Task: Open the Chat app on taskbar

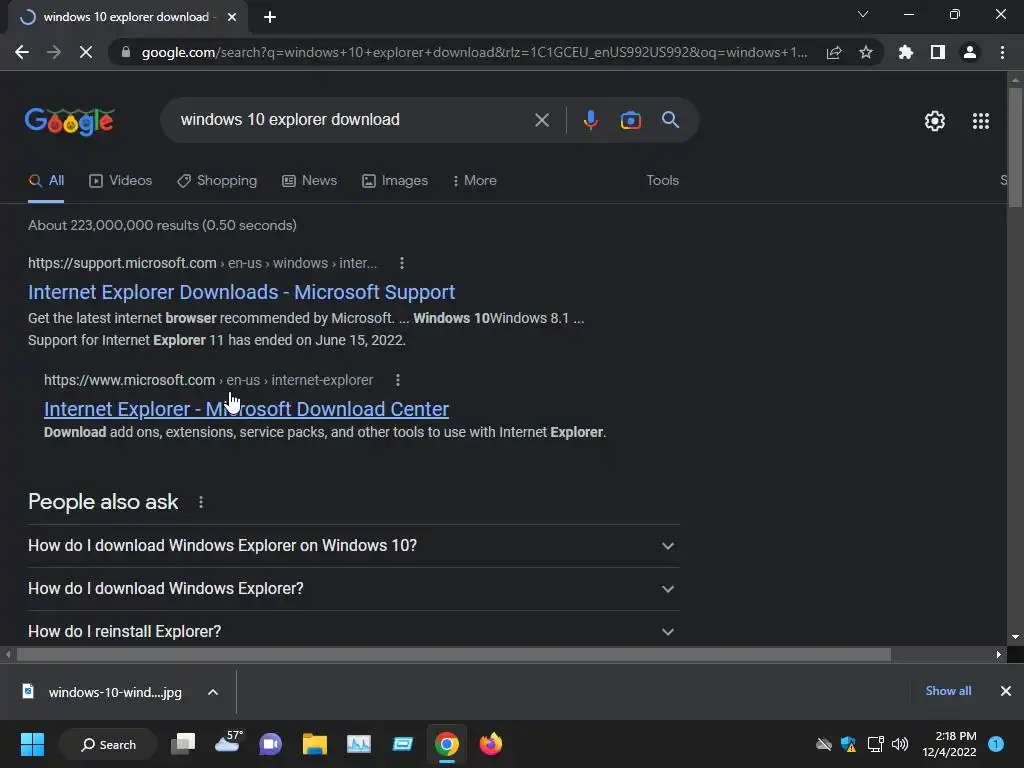Action: (270, 744)
